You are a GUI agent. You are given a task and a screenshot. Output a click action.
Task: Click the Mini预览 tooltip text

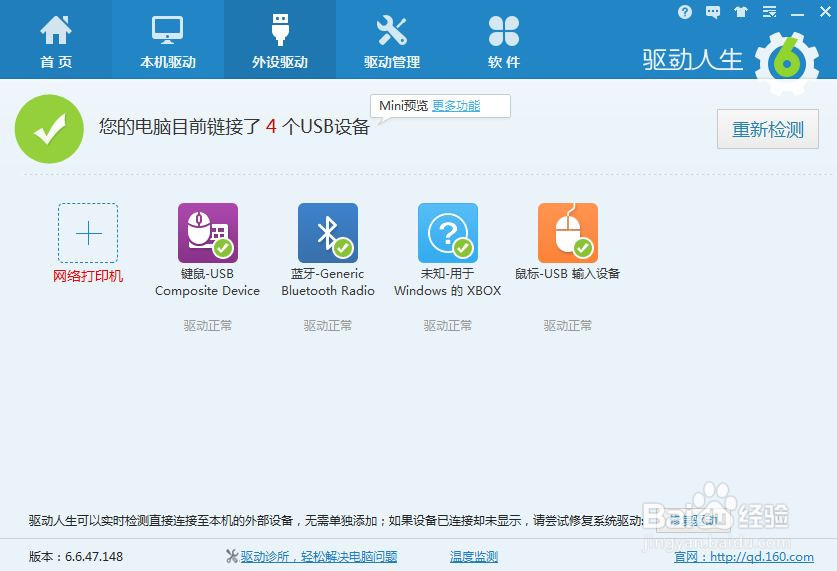click(x=404, y=106)
